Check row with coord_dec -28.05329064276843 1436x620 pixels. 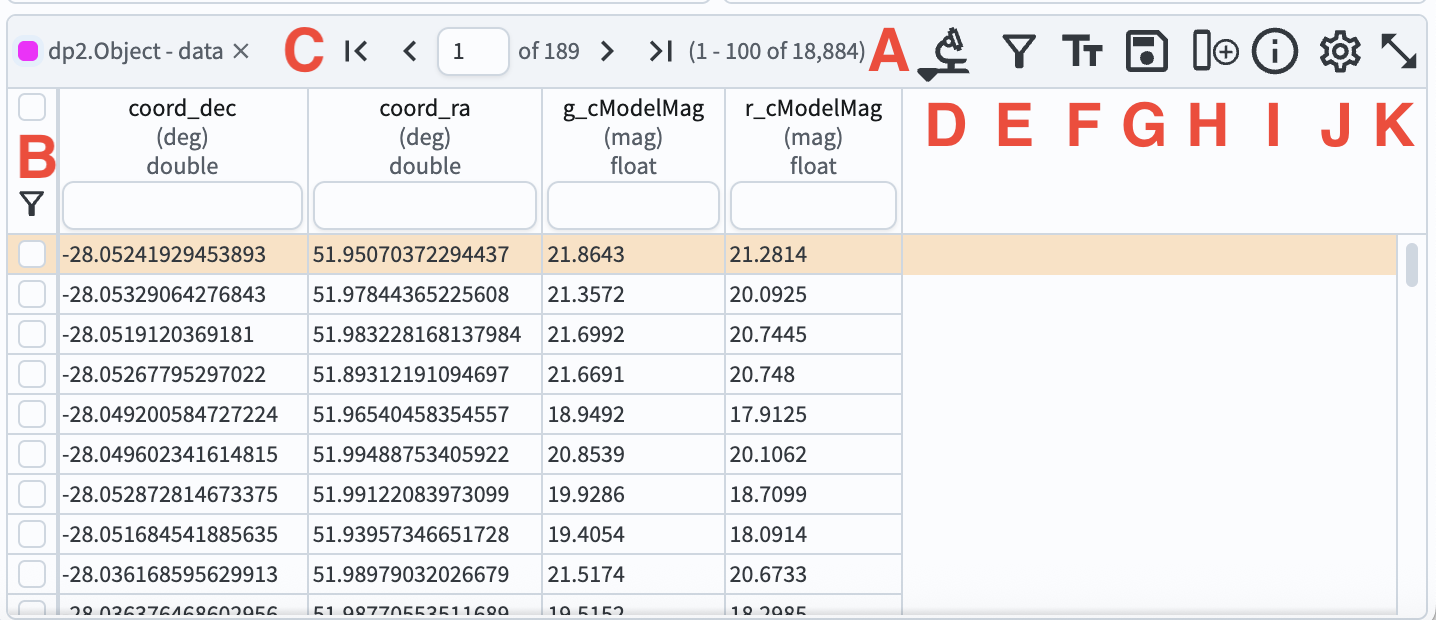click(32, 294)
